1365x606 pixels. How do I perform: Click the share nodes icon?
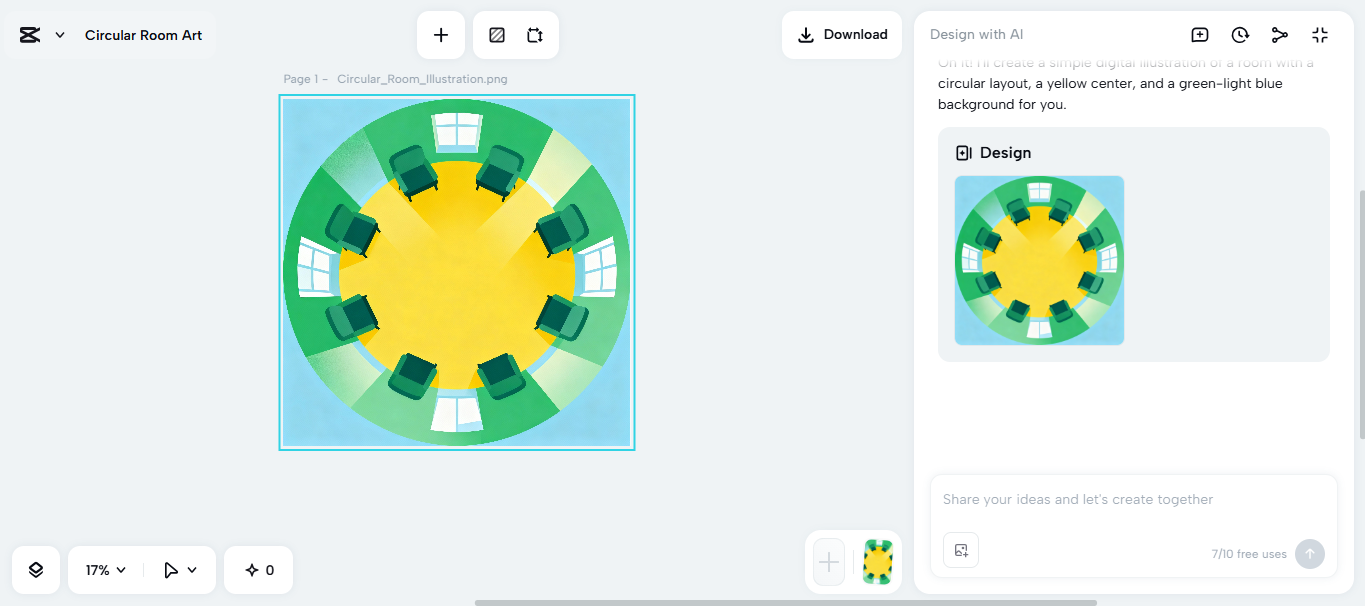(x=1280, y=35)
